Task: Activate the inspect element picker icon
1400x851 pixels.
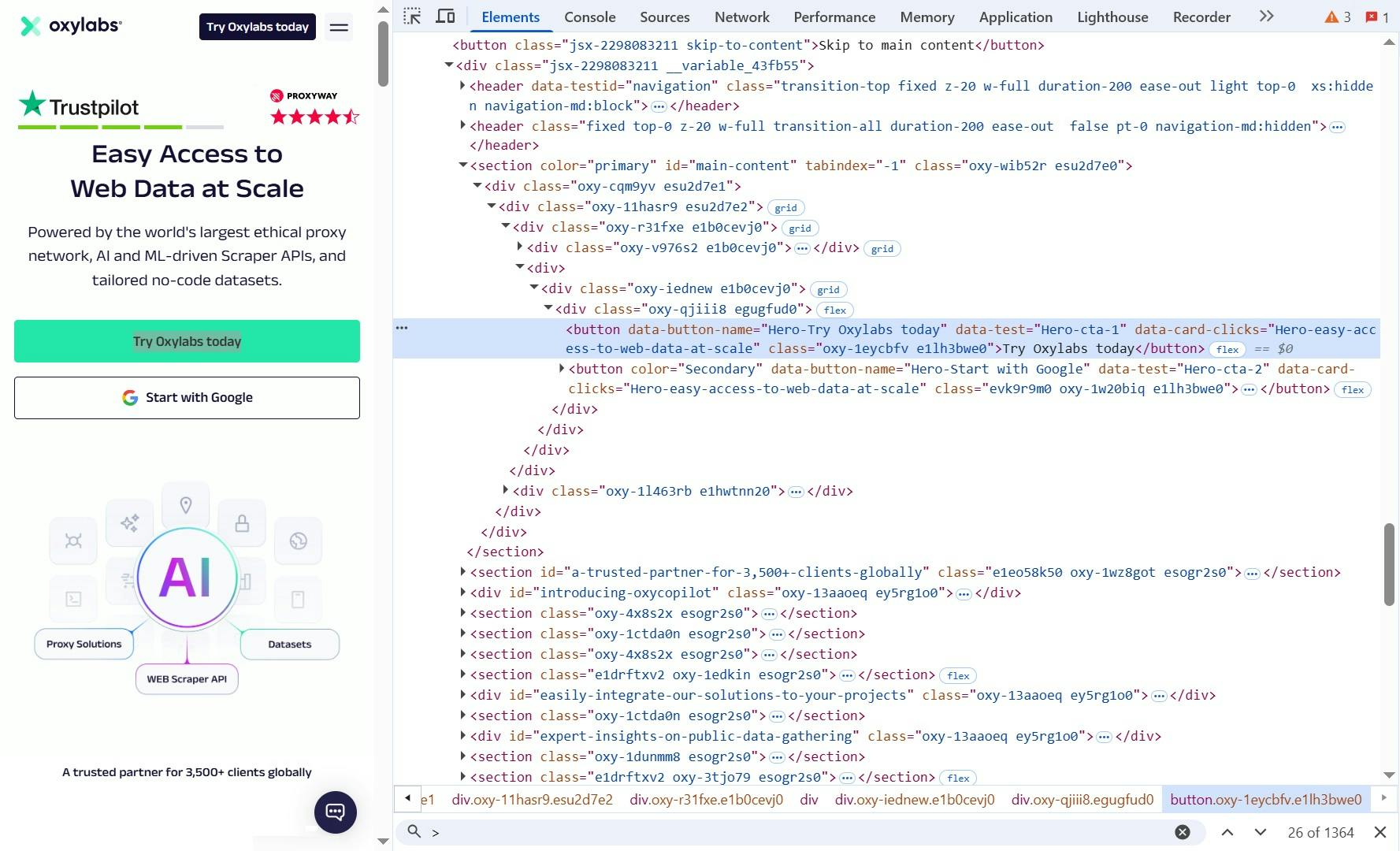Action: pos(412,17)
